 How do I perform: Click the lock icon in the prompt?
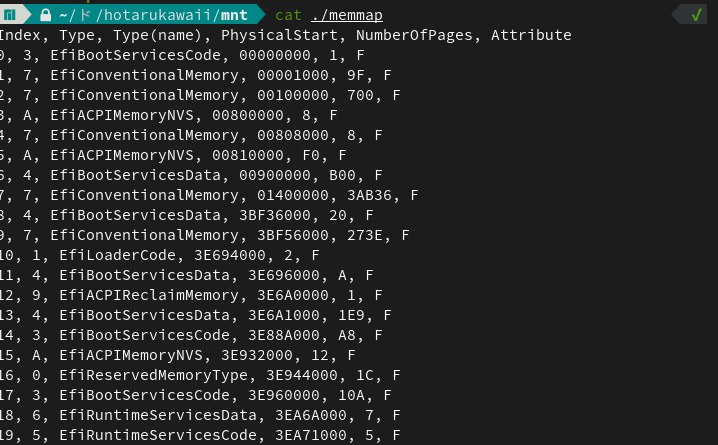tap(46, 14)
